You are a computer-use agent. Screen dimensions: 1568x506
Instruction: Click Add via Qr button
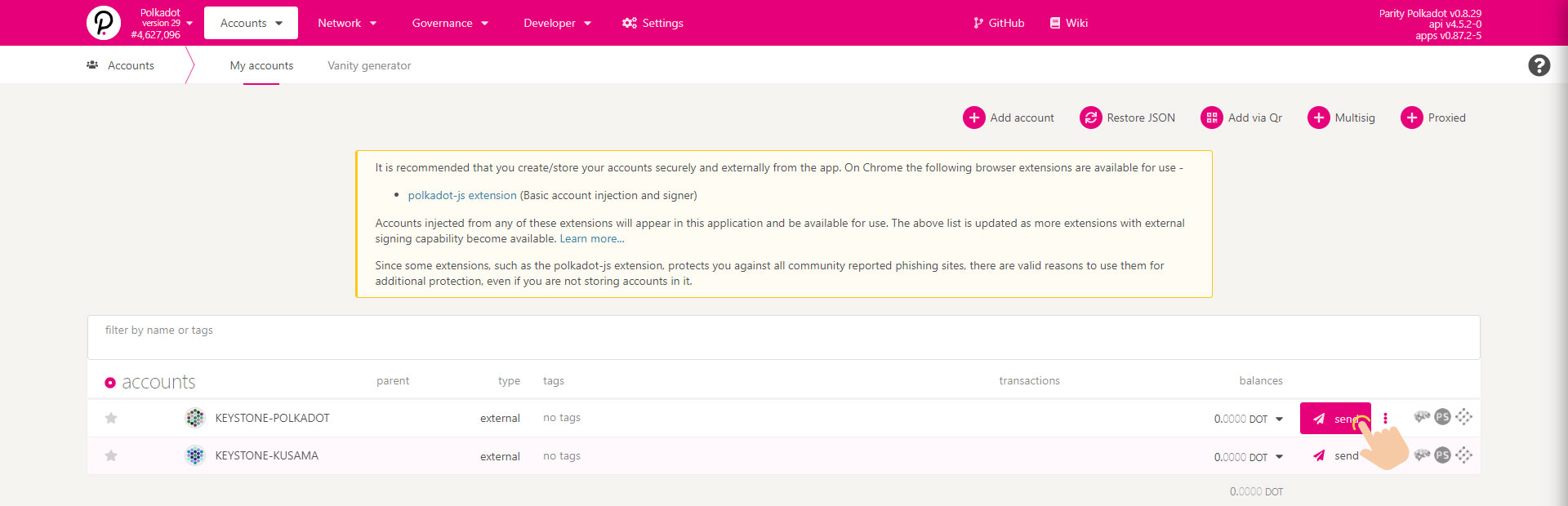pyautogui.click(x=1241, y=118)
